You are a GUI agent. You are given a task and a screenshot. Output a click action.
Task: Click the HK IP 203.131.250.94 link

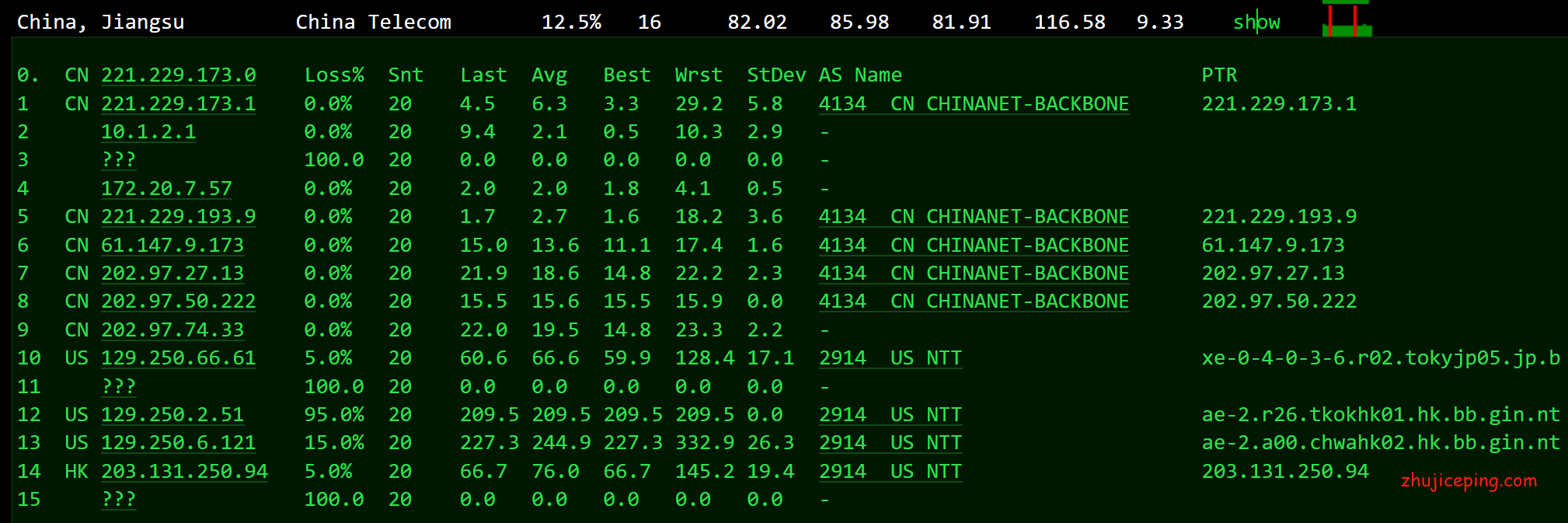coord(184,471)
